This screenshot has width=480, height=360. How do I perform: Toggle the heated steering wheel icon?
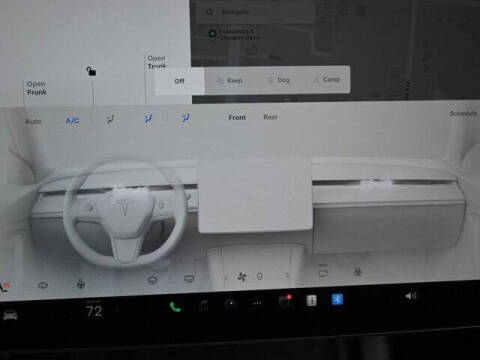click(81, 284)
